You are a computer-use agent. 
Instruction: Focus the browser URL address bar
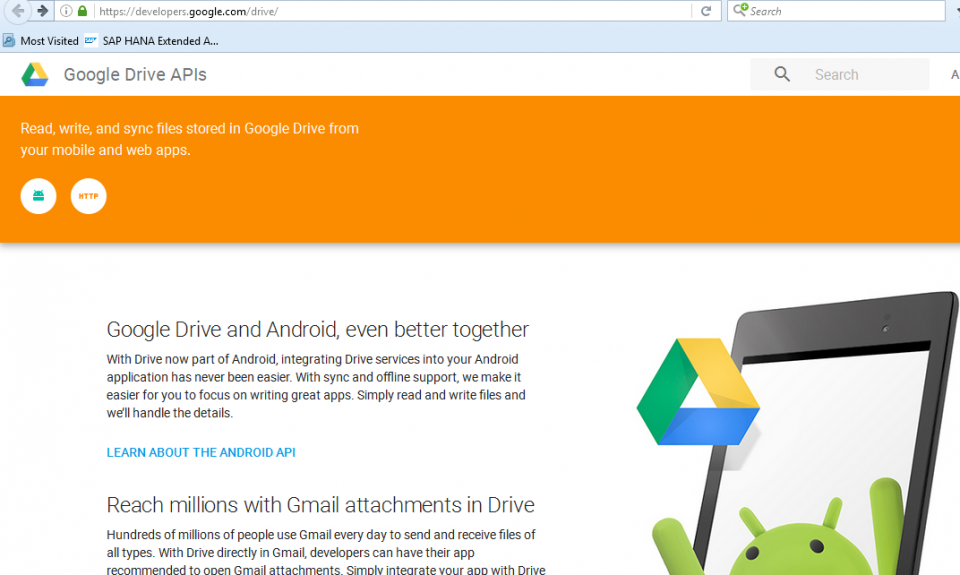(392, 11)
